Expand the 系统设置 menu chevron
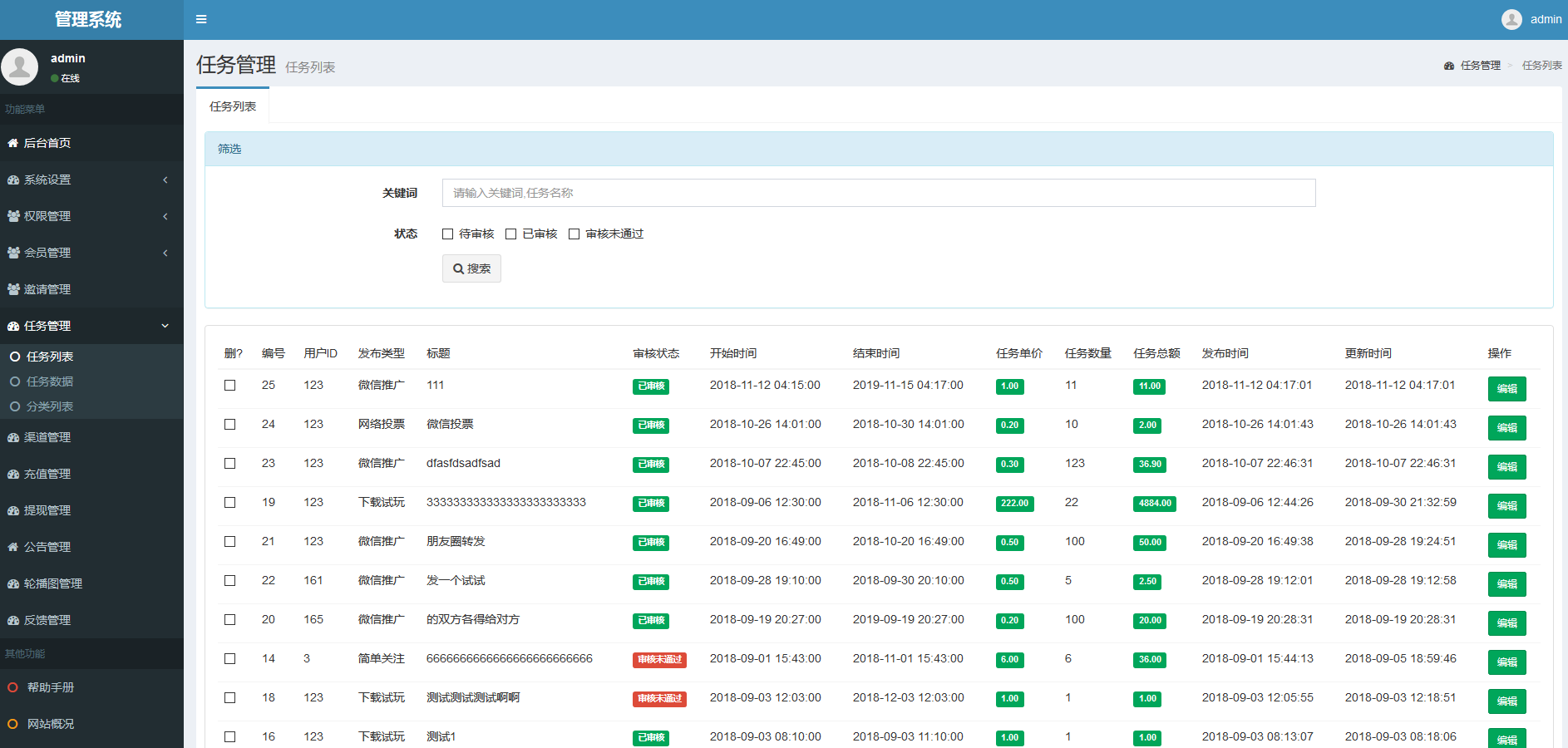 tap(165, 180)
